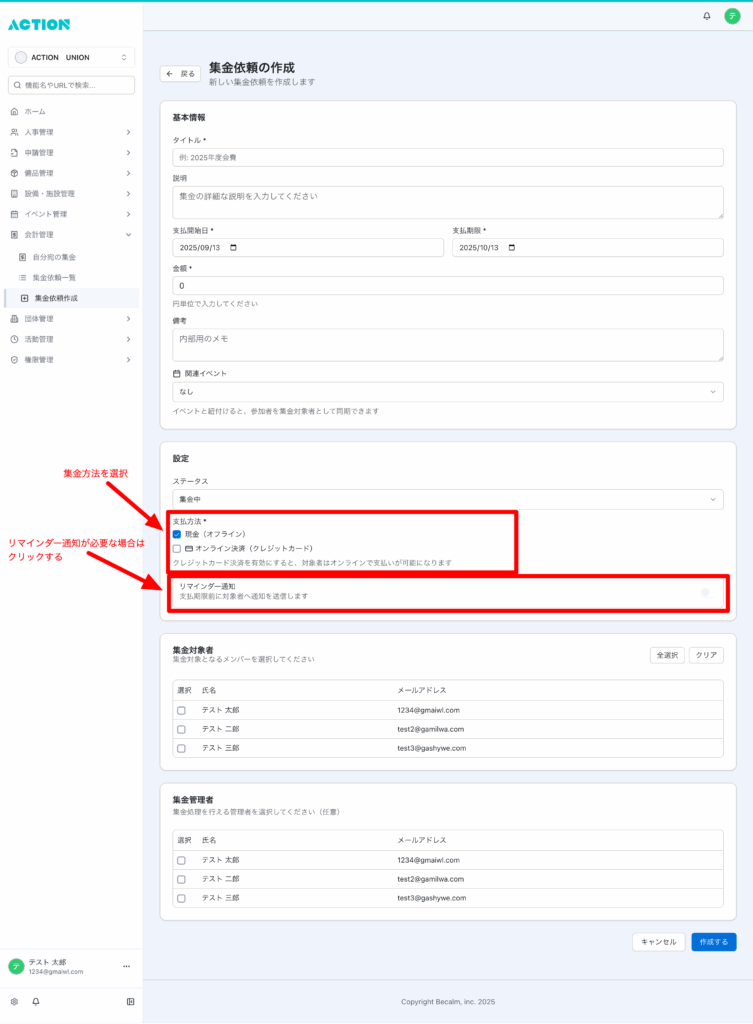Expand the 人事管理 sidebar section
Viewport: 753px width, 1024px height.
click(x=70, y=132)
